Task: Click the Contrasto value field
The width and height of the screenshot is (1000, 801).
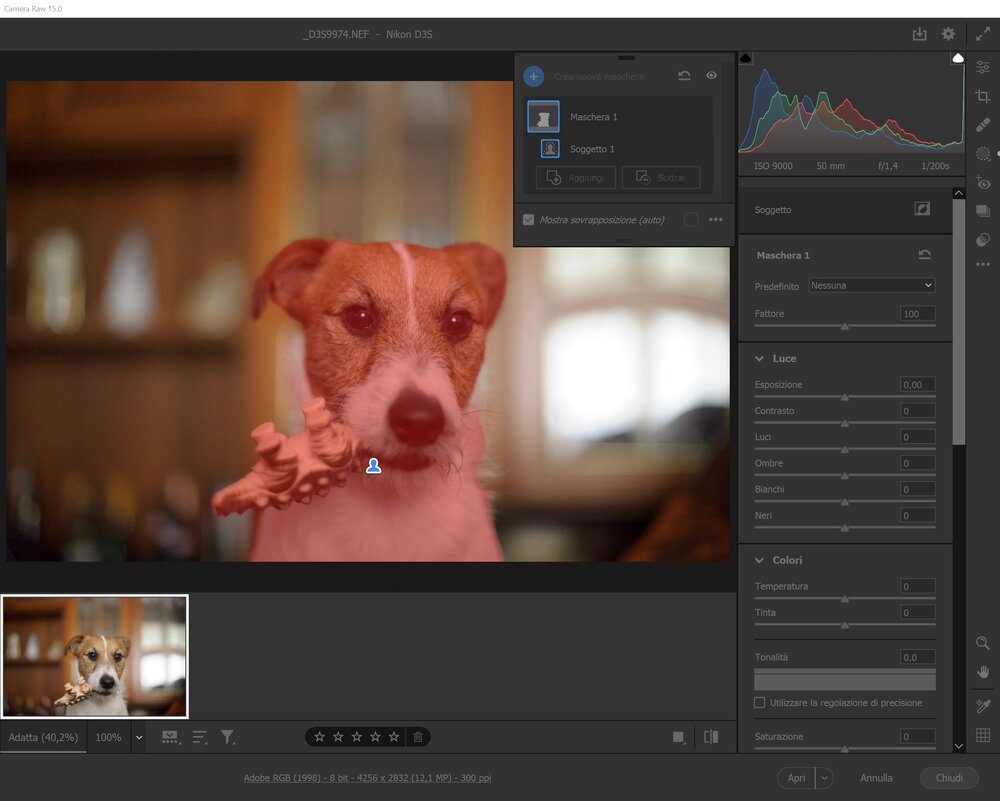Action: [x=918, y=411]
